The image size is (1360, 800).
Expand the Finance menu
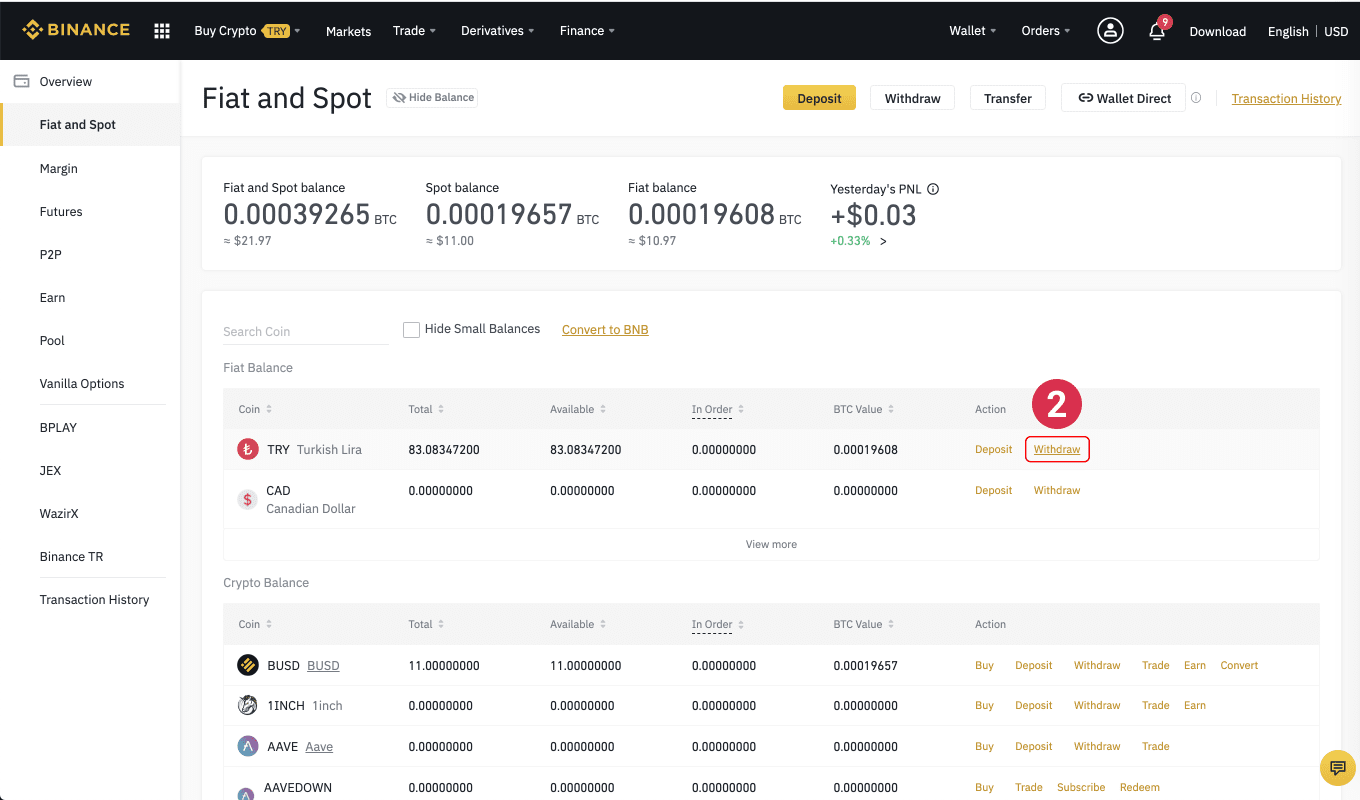(587, 31)
